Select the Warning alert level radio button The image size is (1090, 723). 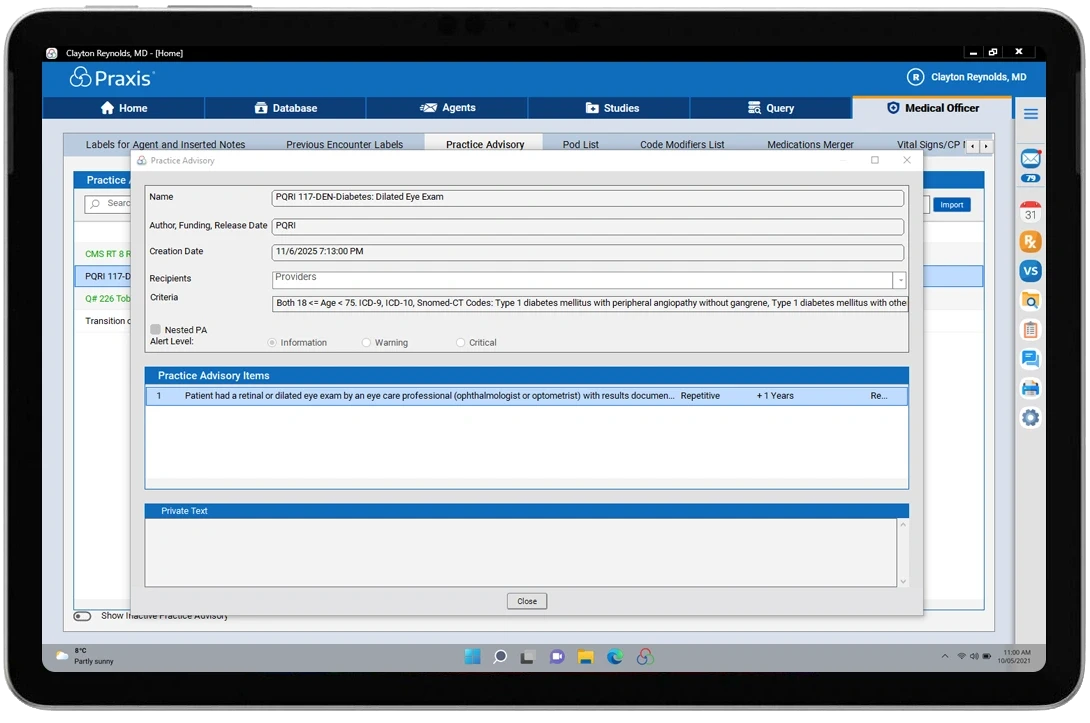click(366, 342)
